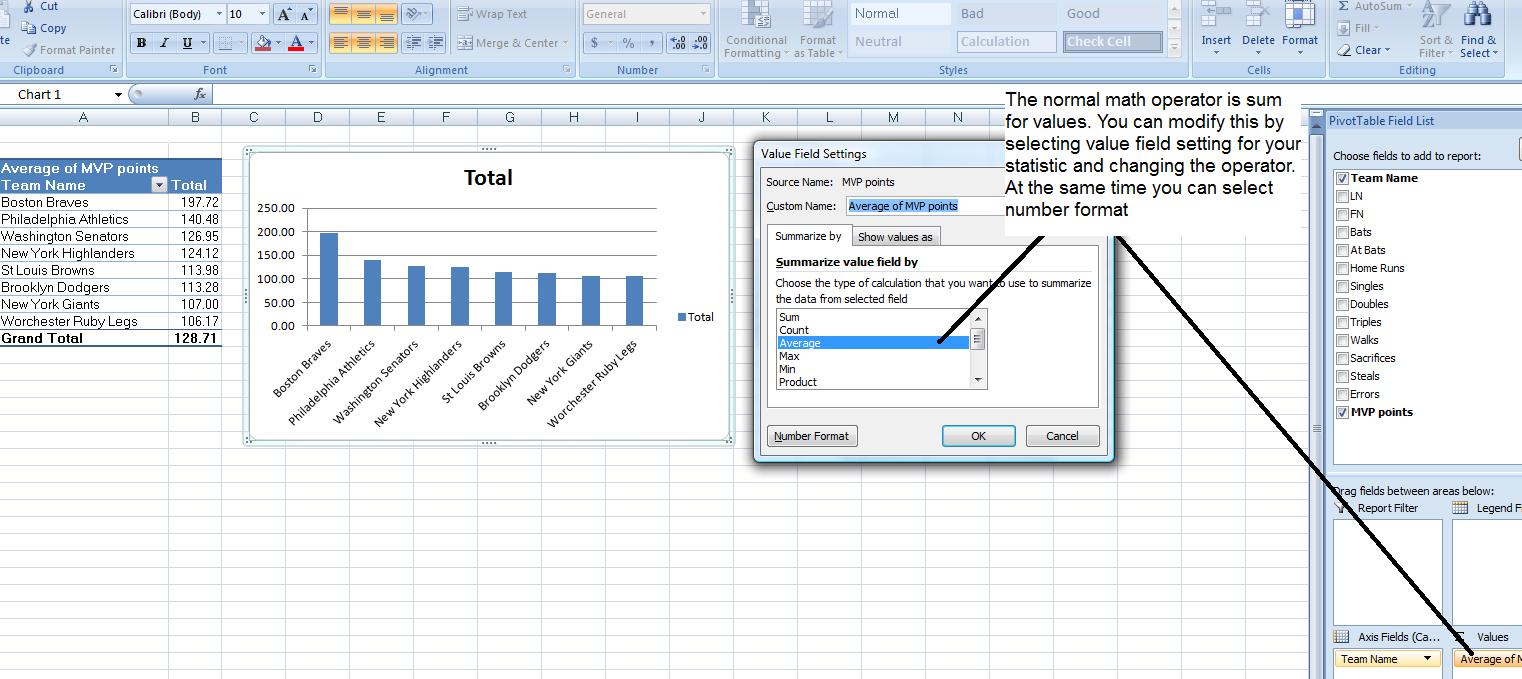Switch to the Summarize by tab
This screenshot has height=679, width=1522.
click(808, 236)
